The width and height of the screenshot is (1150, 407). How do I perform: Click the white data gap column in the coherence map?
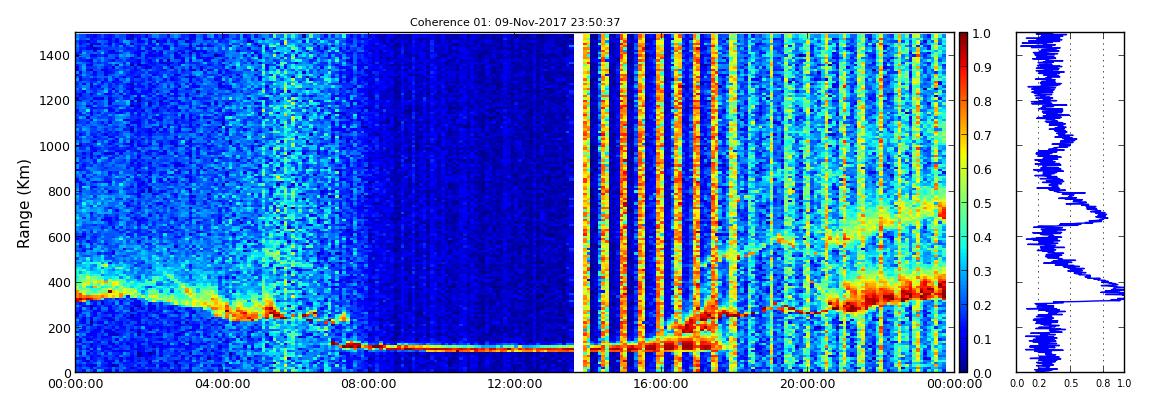click(x=578, y=202)
